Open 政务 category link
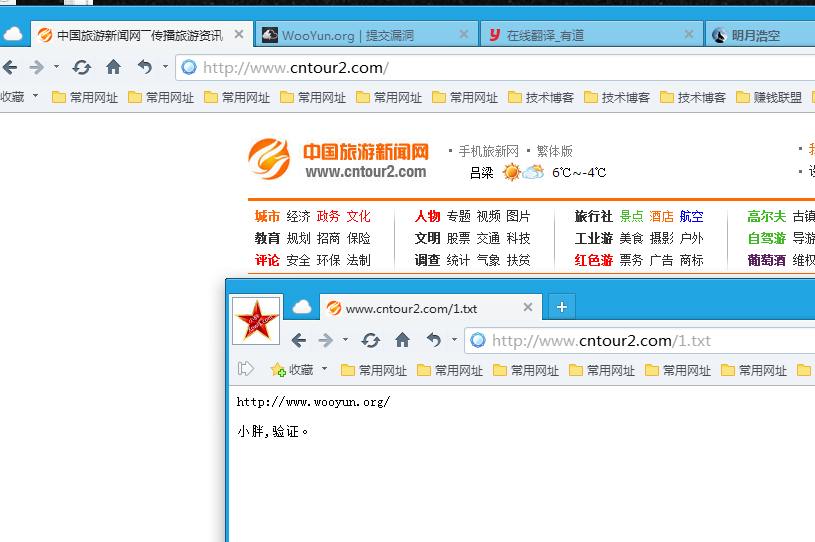Viewport: 815px width, 542px height. [328, 216]
